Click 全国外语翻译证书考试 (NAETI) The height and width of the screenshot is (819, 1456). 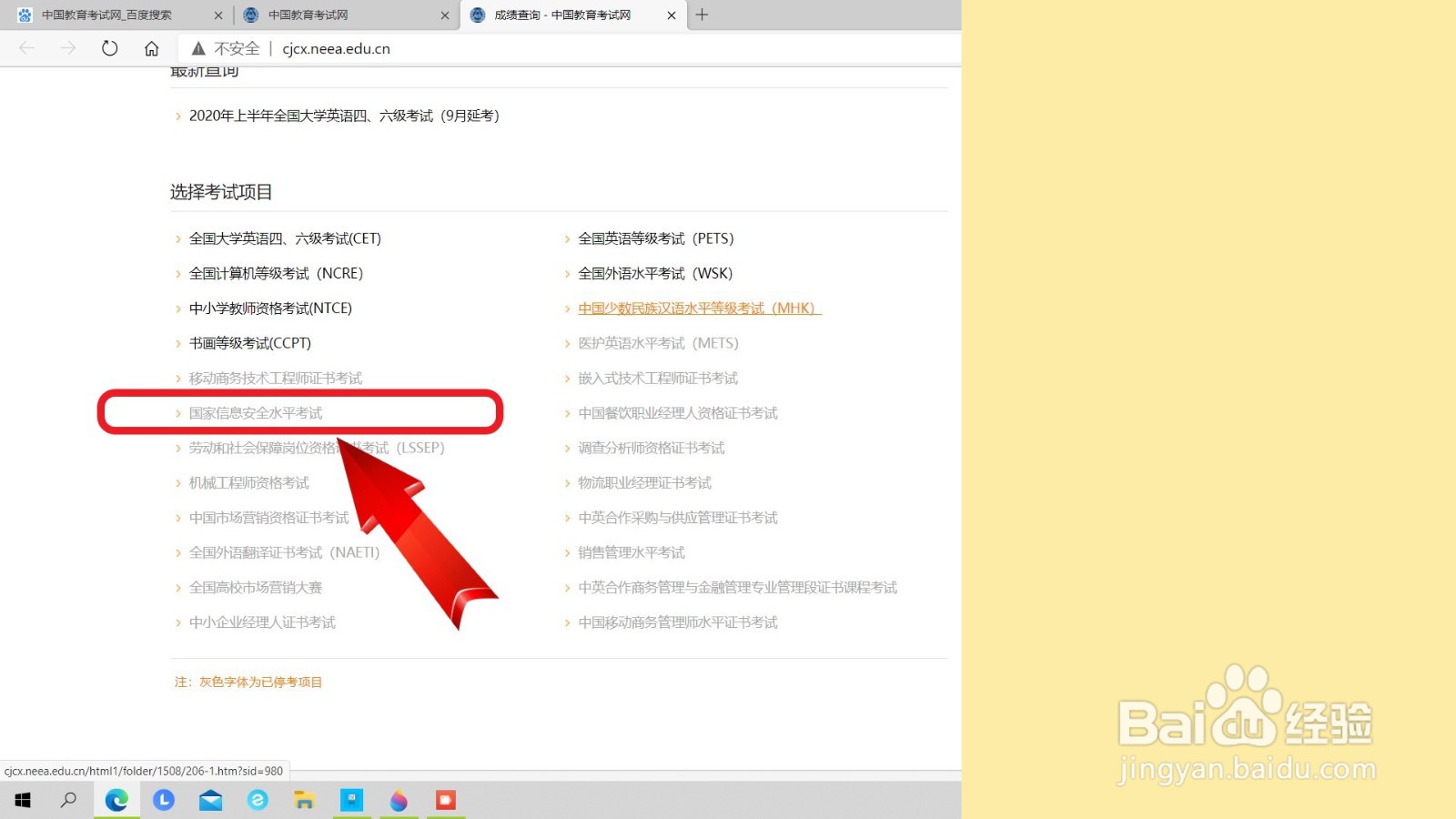285,552
